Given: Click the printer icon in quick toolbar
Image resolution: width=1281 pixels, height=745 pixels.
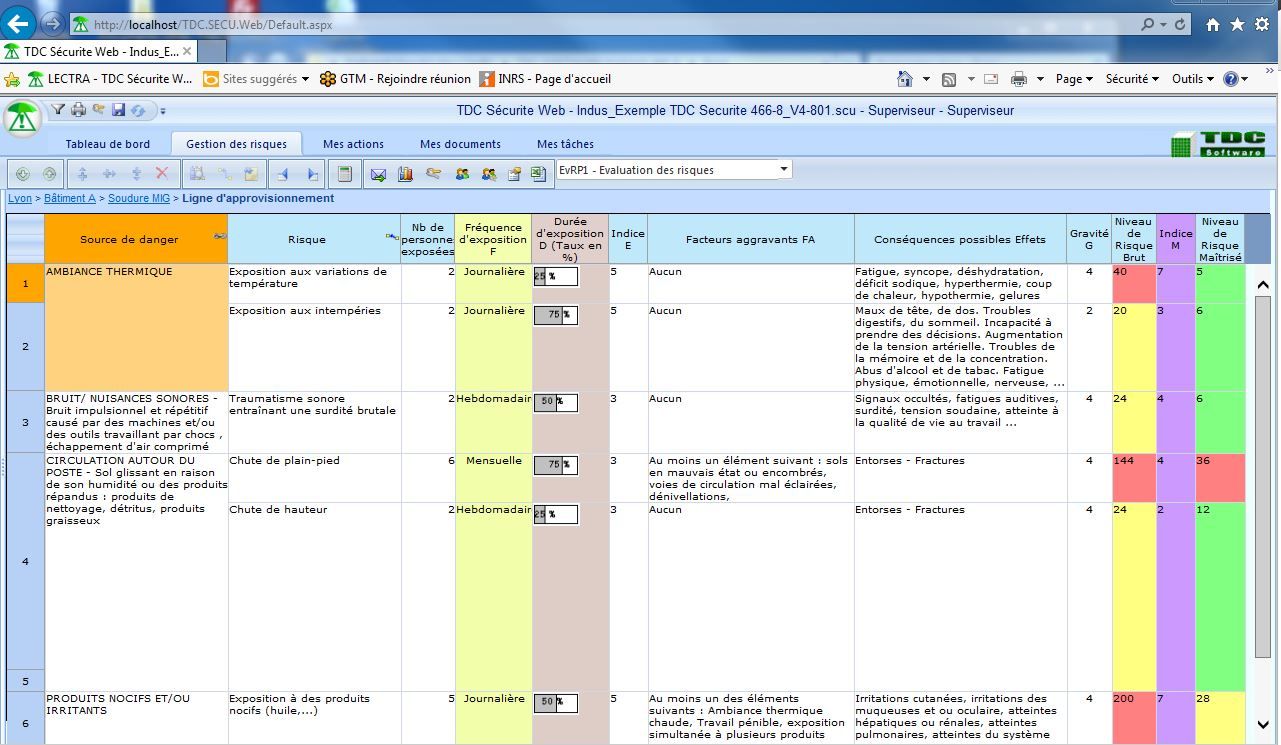Looking at the screenshot, I should pos(78,110).
